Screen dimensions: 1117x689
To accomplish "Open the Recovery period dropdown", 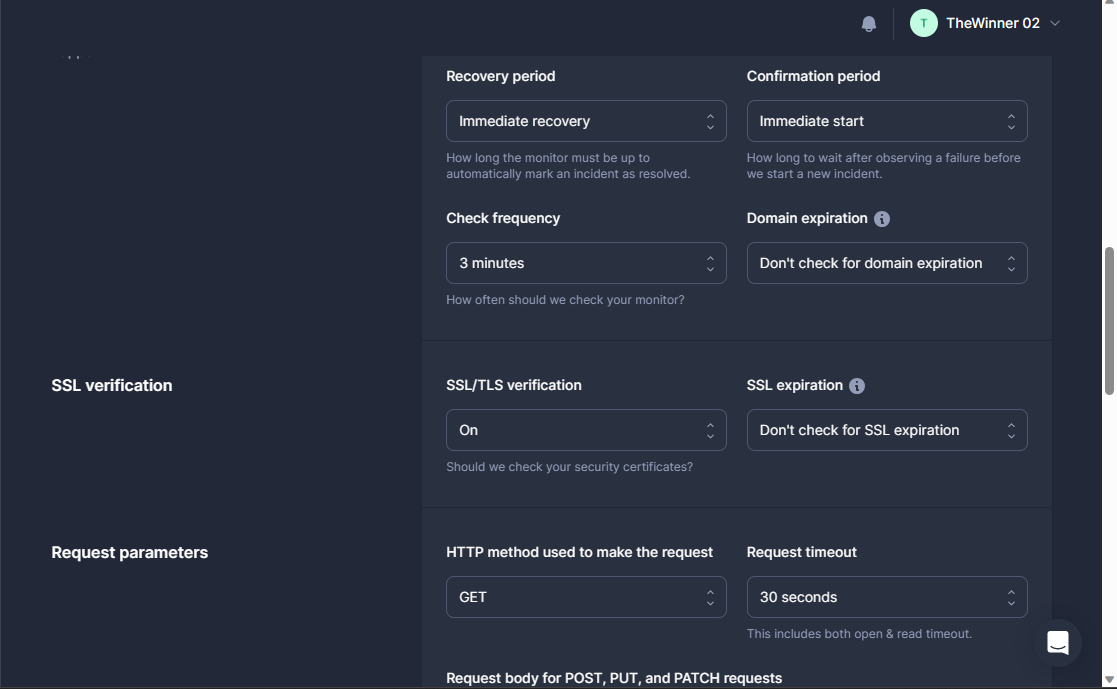I will pos(585,121).
